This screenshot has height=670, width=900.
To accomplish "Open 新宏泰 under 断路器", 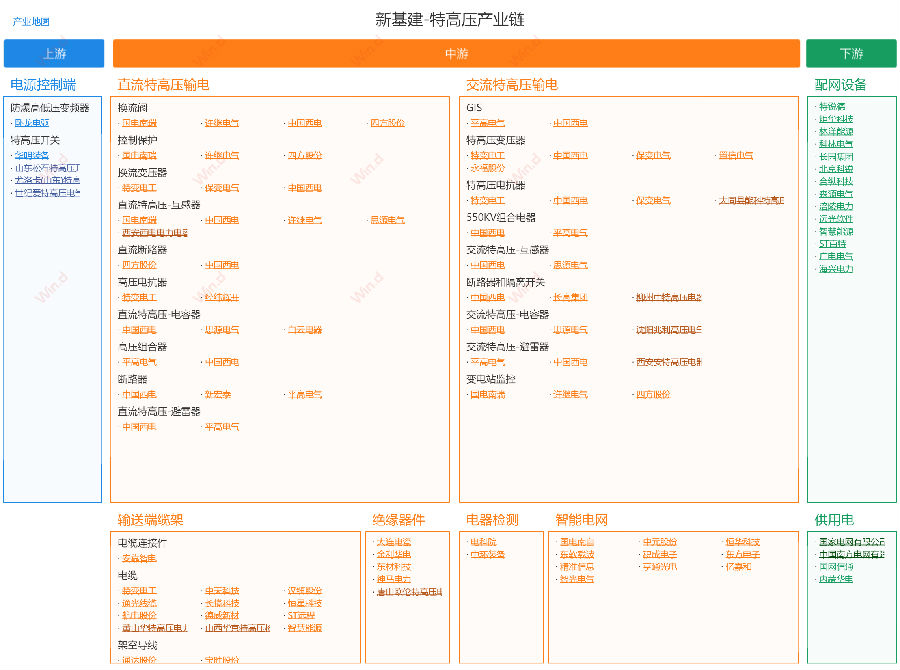I will 218,394.
